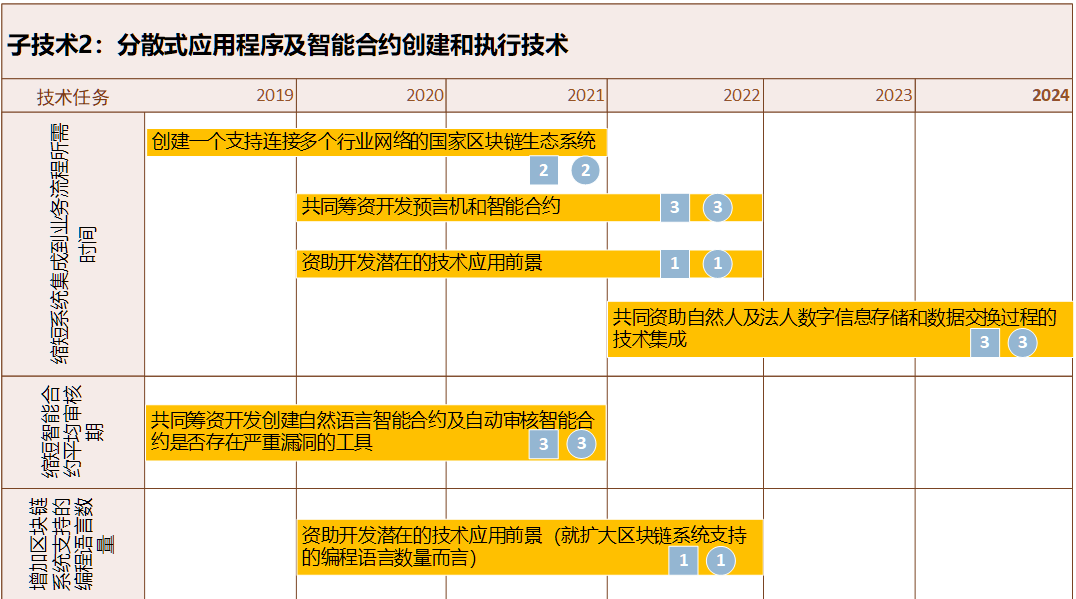Click square badge 1 on the 编程语言数量而言 bar

tap(683, 561)
